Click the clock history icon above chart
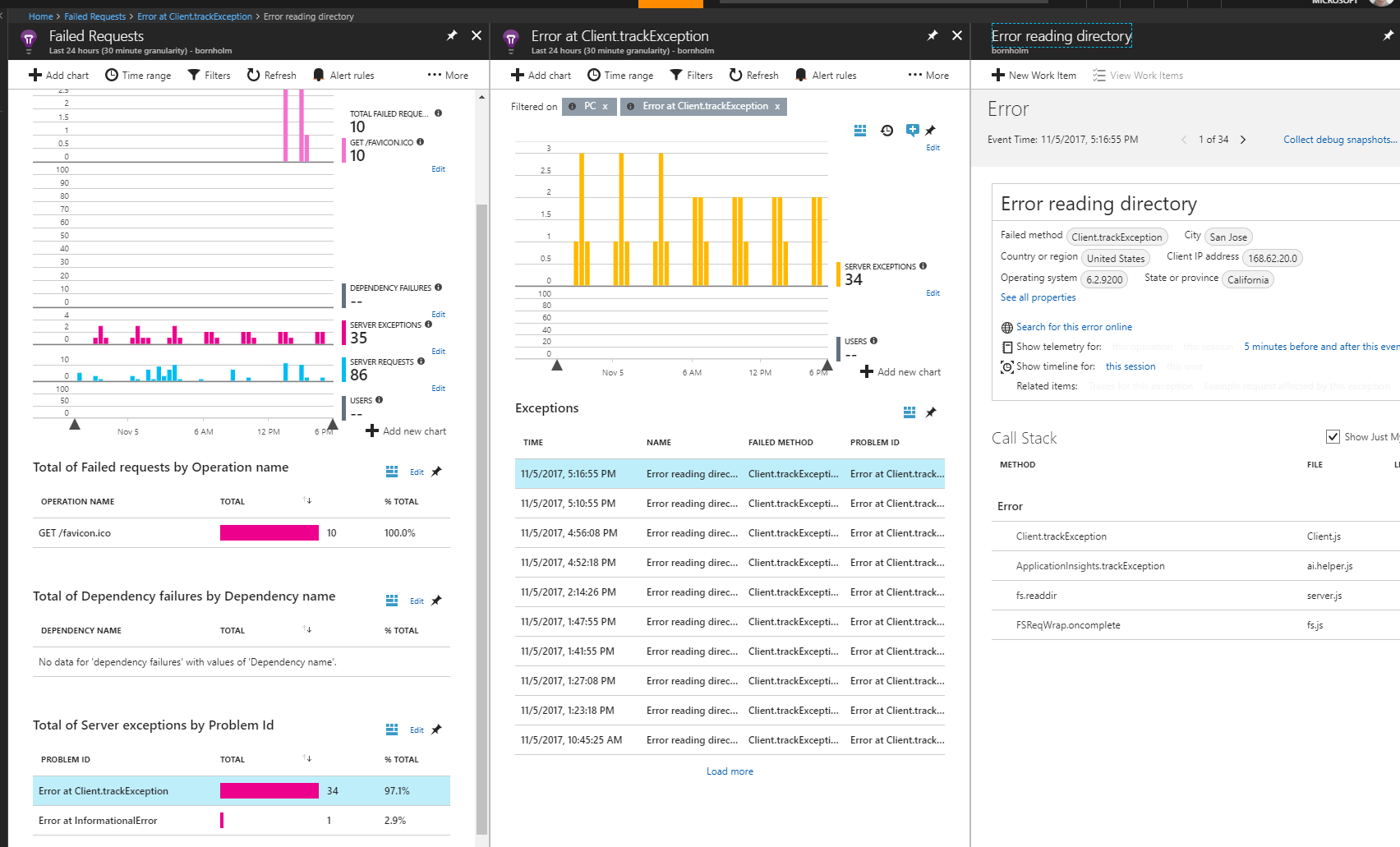Viewport: 1400px width, 847px height. click(x=887, y=131)
